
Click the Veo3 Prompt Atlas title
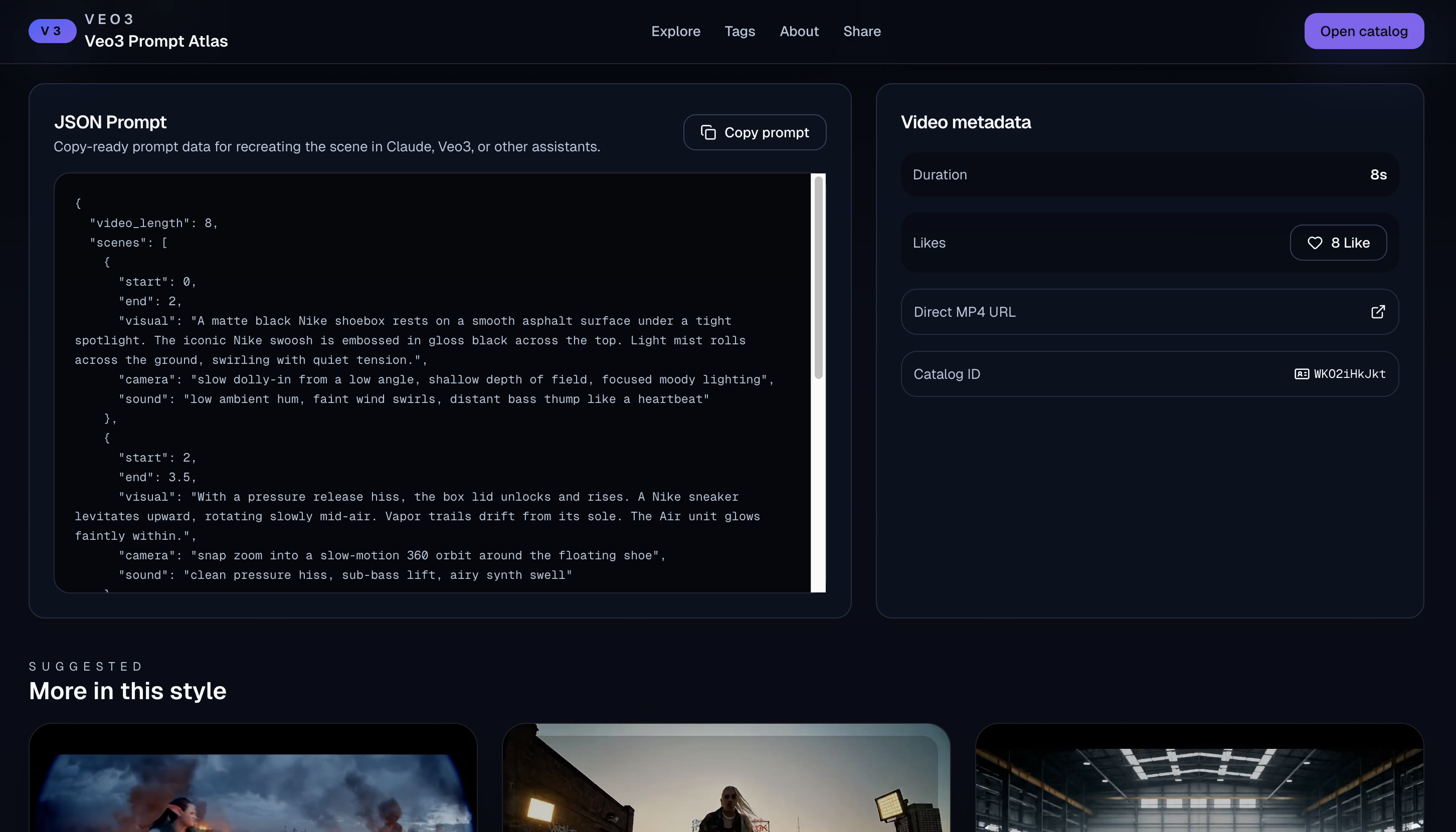click(156, 41)
